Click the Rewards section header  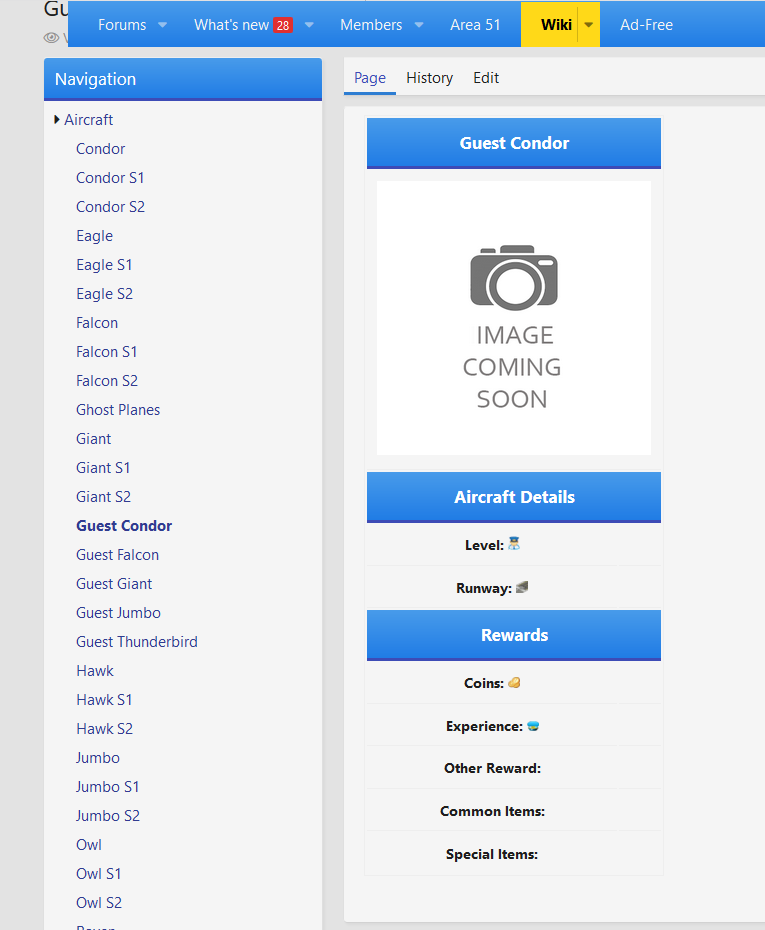[514, 635]
